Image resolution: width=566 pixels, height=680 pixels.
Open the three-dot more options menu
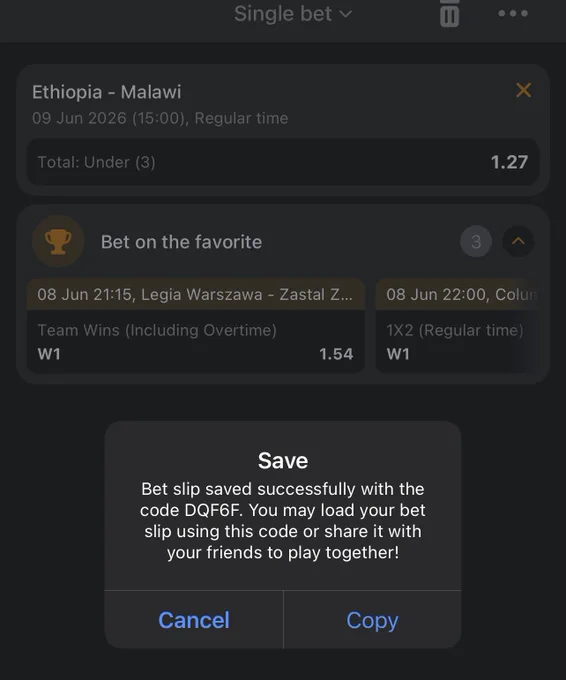point(513,13)
